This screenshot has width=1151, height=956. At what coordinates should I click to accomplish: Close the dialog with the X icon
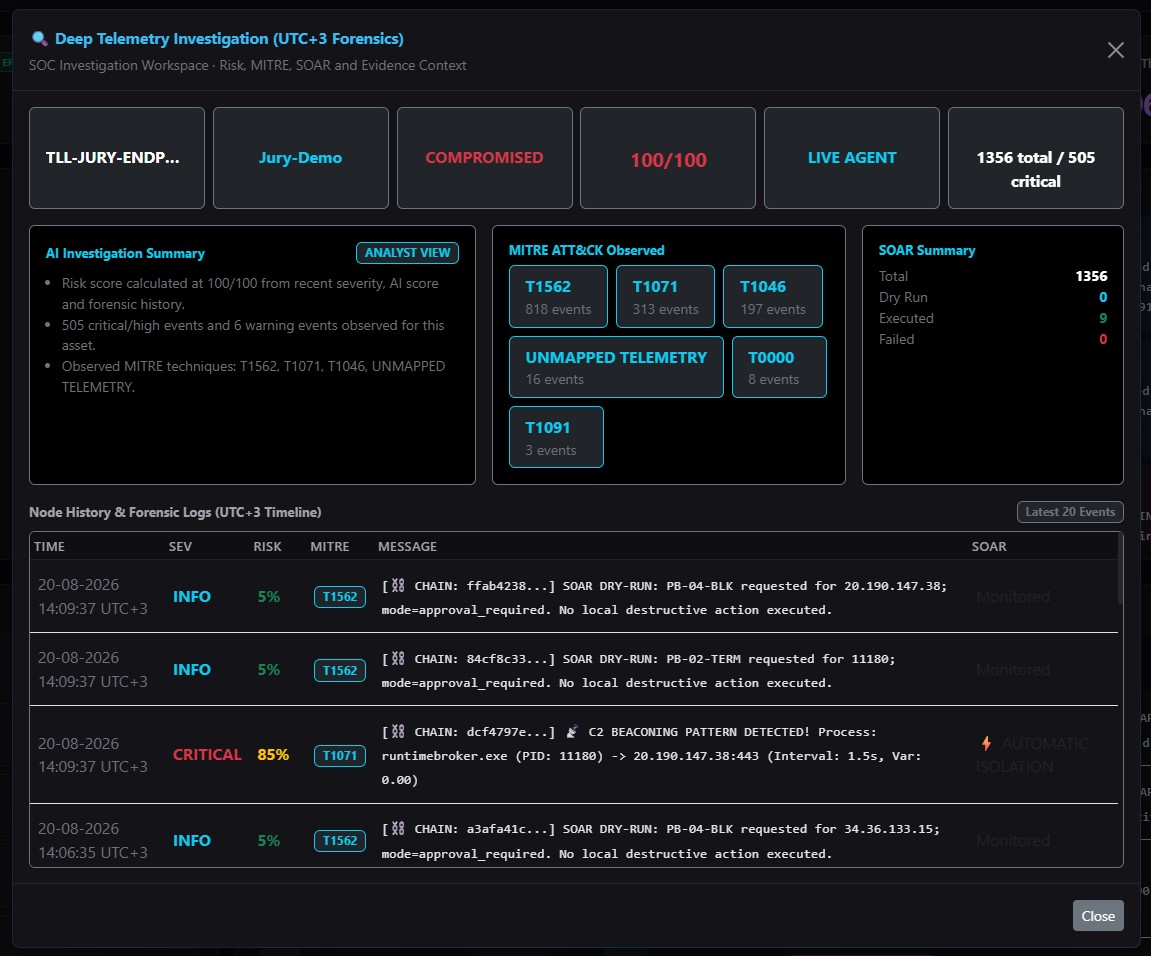tap(1115, 50)
